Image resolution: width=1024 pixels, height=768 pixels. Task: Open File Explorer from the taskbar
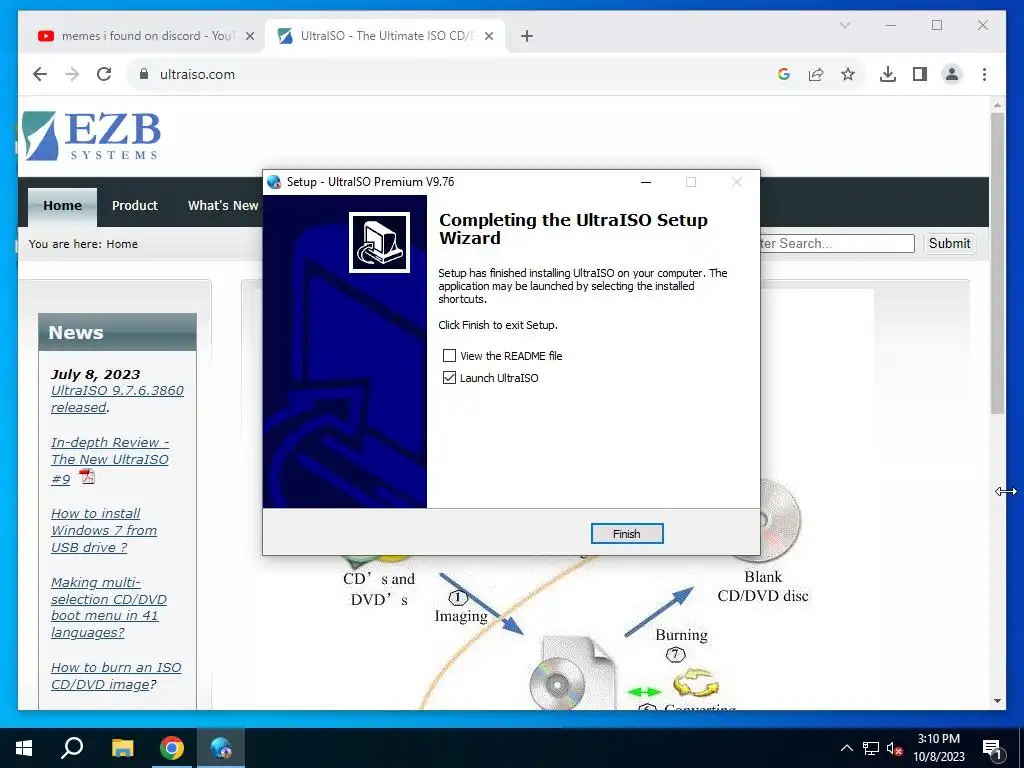[122, 748]
